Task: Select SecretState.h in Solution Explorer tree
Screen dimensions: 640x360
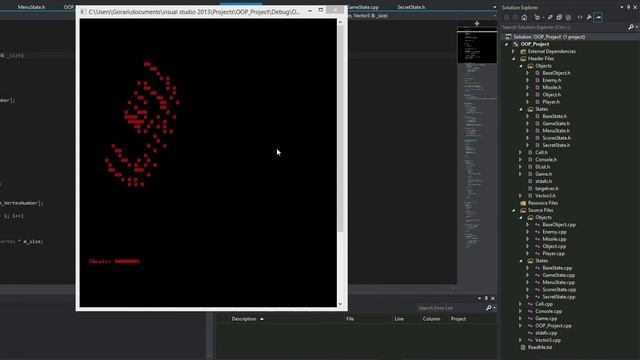Action: click(556, 145)
